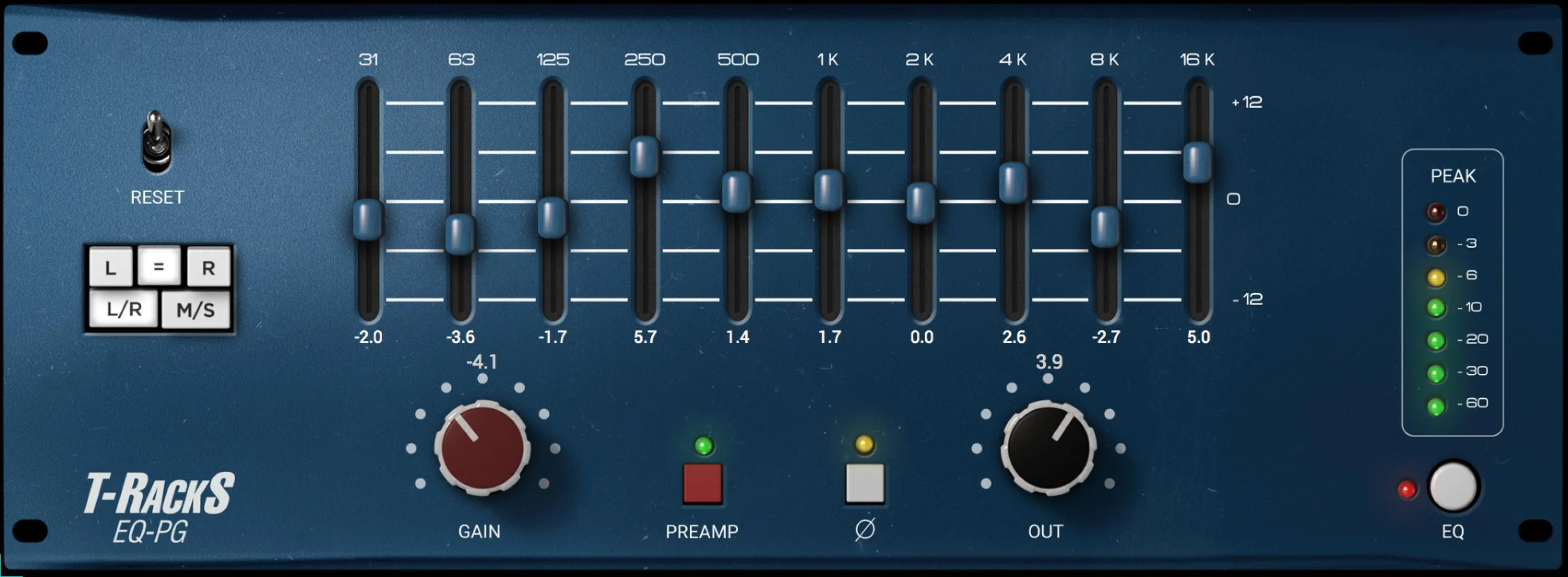Click the 63 Hz value -3.6
The height and width of the screenshot is (577, 1568).
460,337
